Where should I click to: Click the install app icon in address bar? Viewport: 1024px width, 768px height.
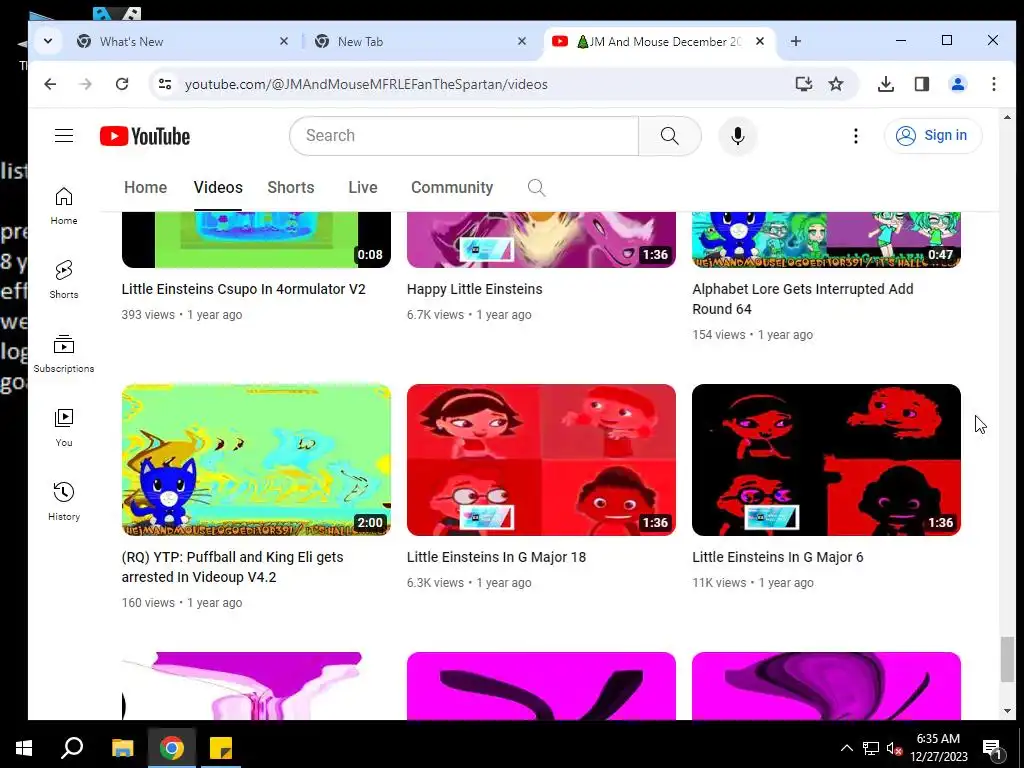804,84
